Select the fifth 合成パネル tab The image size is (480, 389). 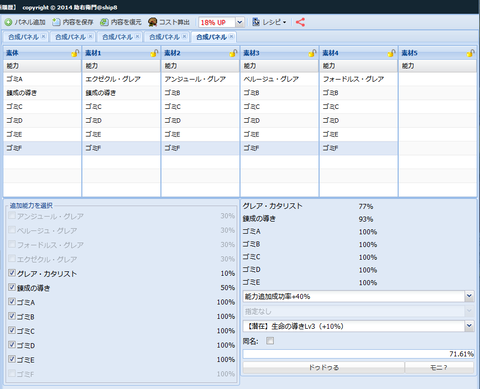pos(211,37)
